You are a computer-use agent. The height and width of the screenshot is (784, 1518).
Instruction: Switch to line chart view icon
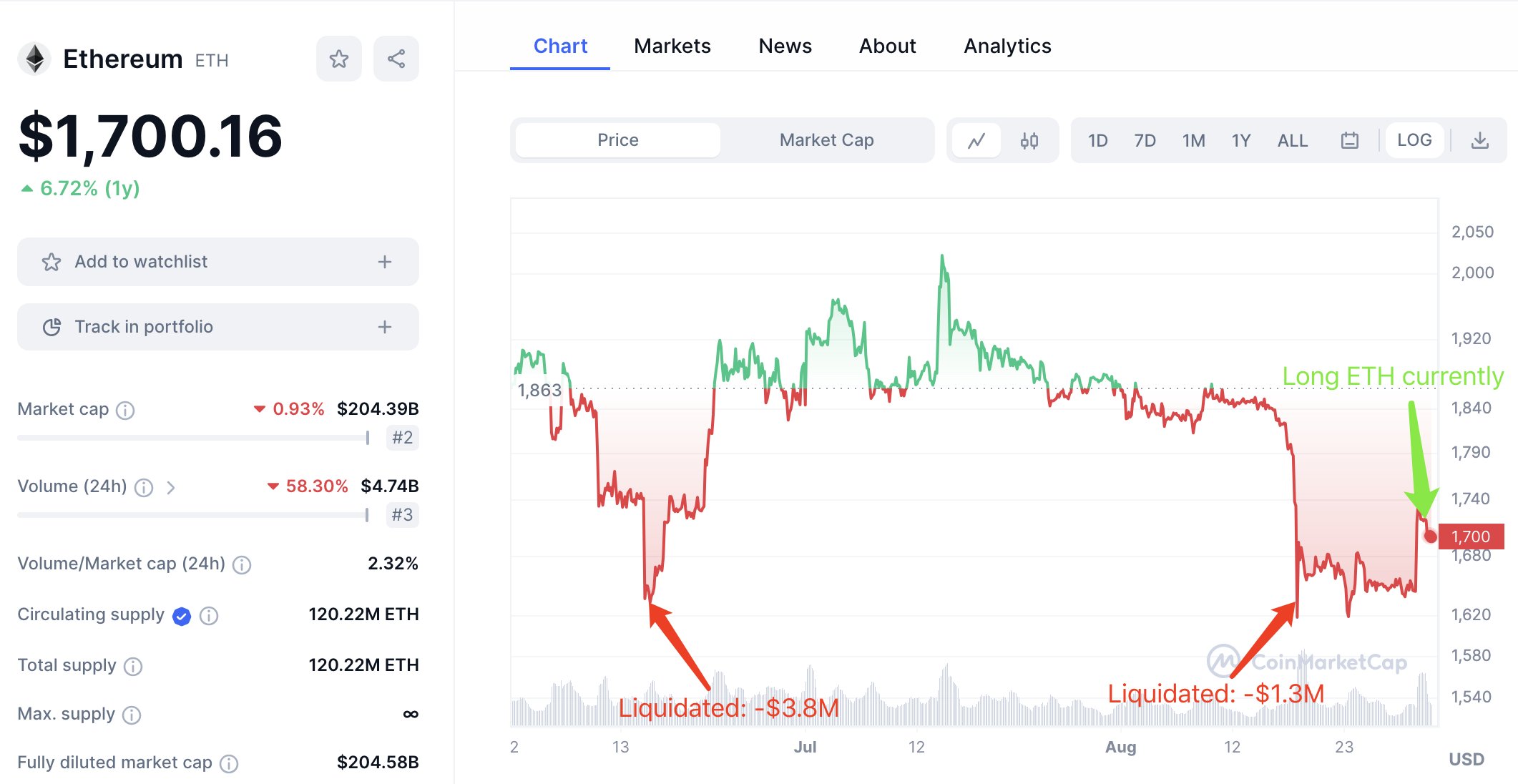coord(976,140)
